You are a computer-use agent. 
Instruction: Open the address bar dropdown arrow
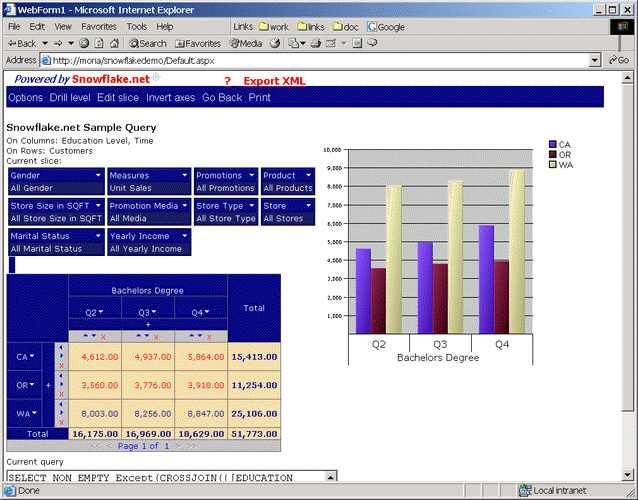pyautogui.click(x=594, y=61)
